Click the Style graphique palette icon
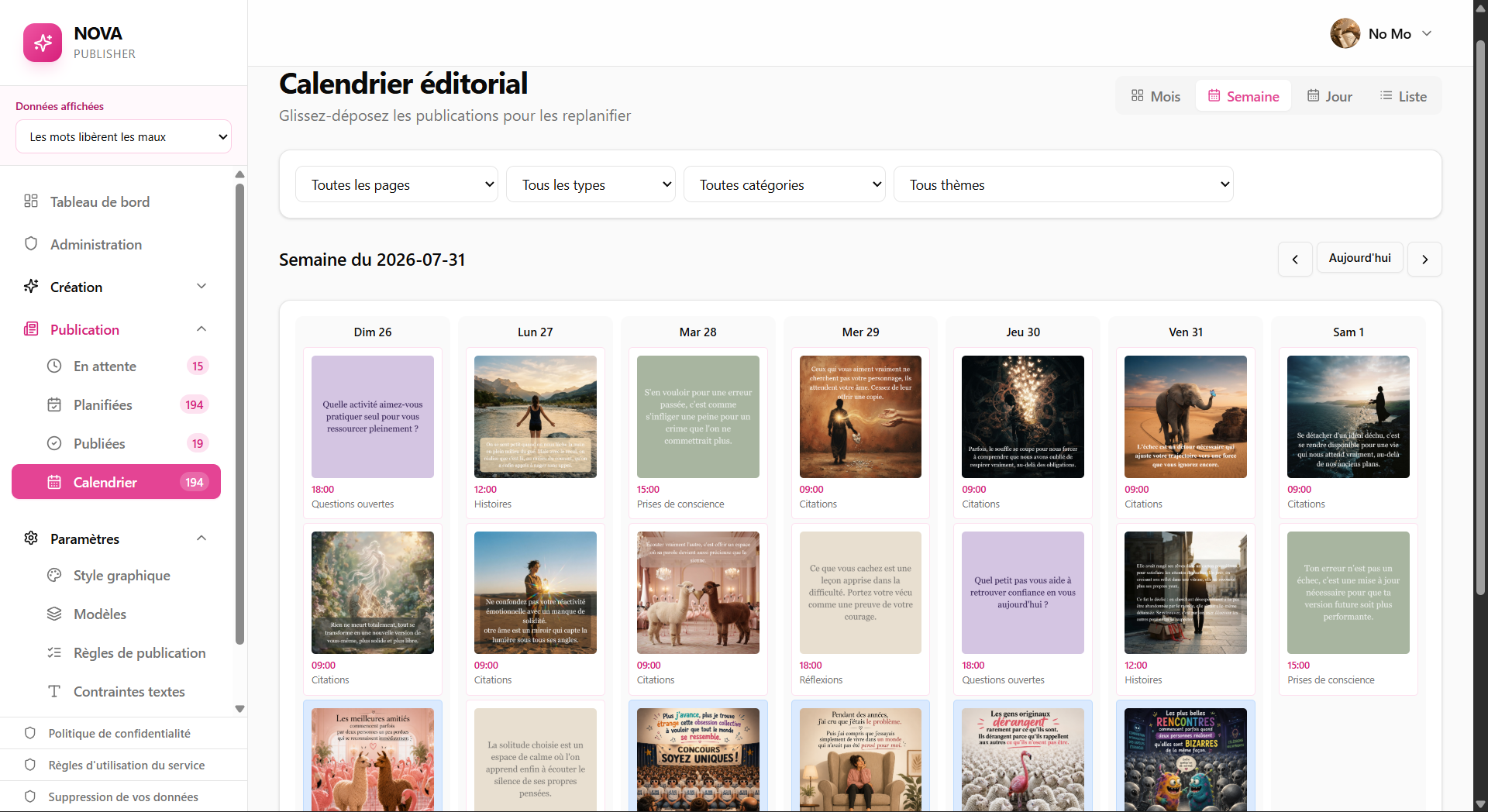Screen dimensions: 1488x812 [x=54, y=575]
